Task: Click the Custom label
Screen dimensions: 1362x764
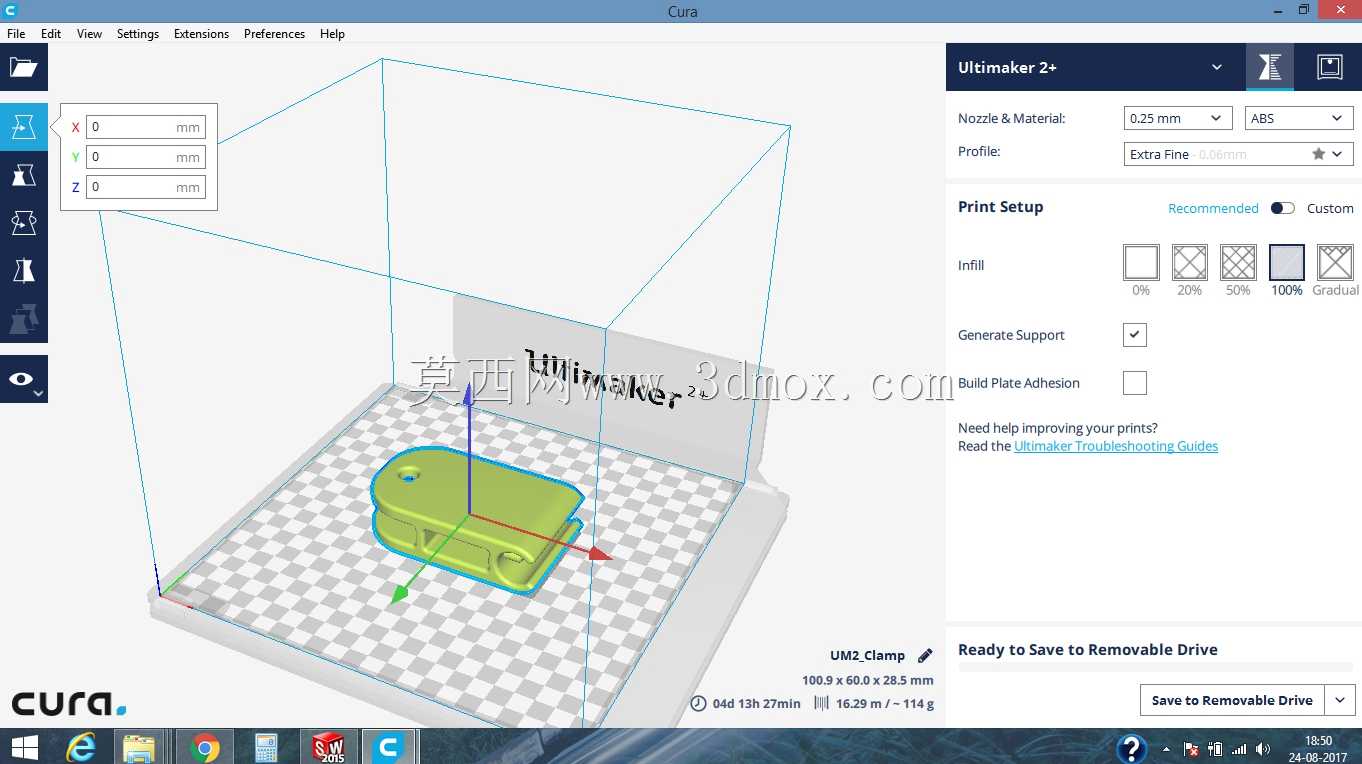Action: tap(1330, 208)
